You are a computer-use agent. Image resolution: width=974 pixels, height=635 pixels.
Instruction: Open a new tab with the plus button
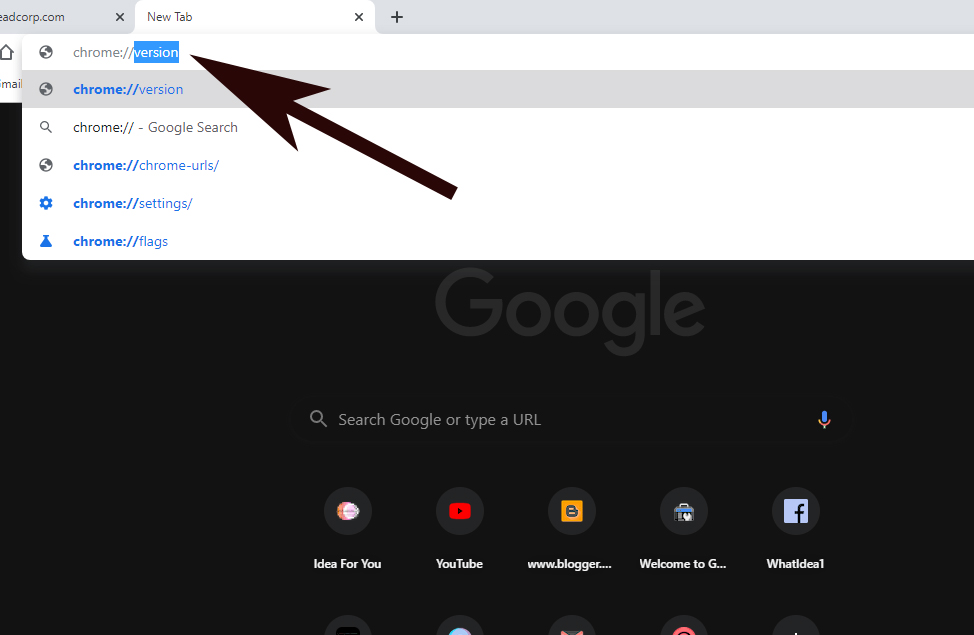click(397, 17)
